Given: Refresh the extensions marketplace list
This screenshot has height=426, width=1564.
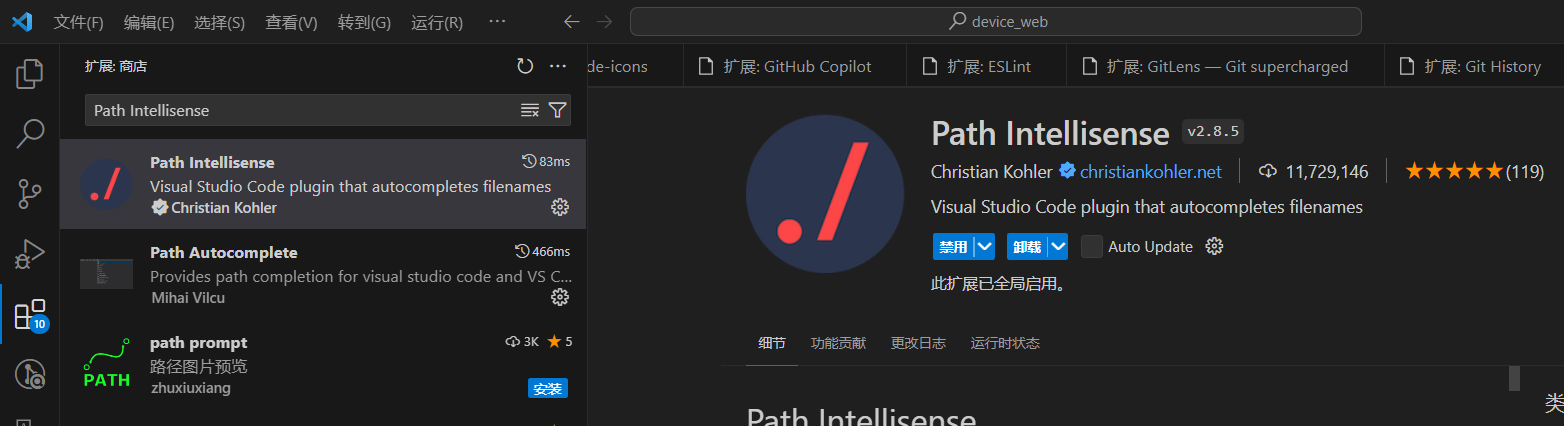Looking at the screenshot, I should point(525,66).
